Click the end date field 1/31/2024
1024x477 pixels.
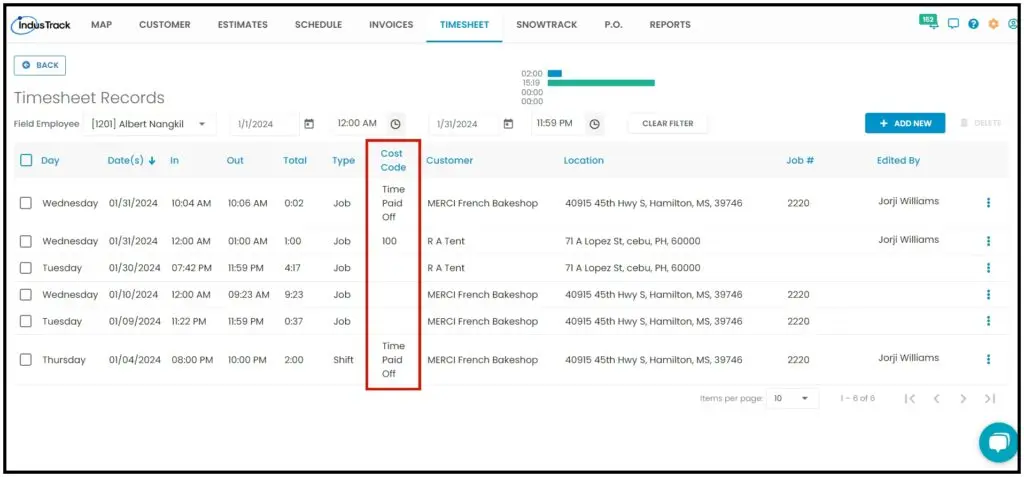coord(463,123)
